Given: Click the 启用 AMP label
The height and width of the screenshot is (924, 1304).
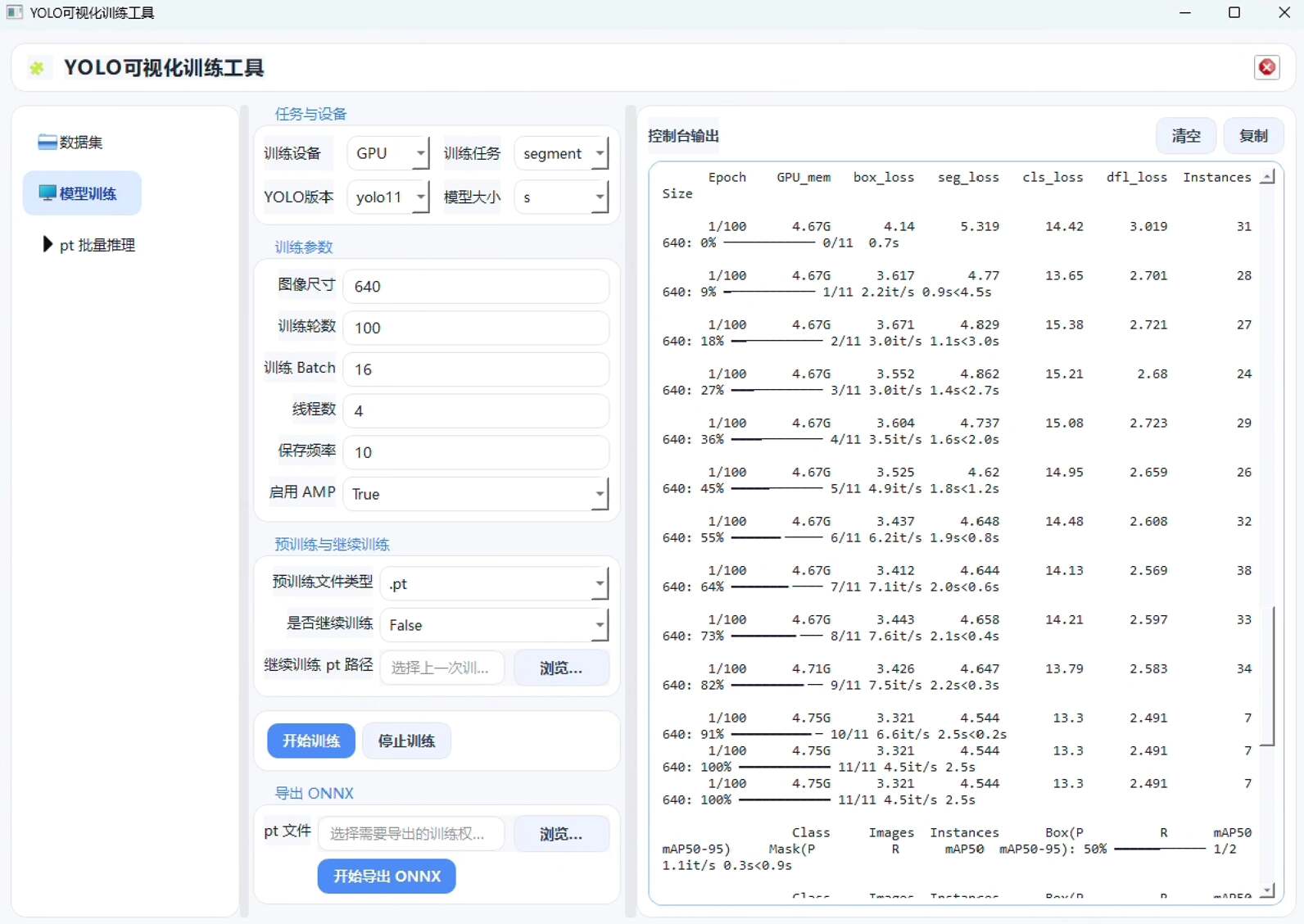Looking at the screenshot, I should coord(302,492).
